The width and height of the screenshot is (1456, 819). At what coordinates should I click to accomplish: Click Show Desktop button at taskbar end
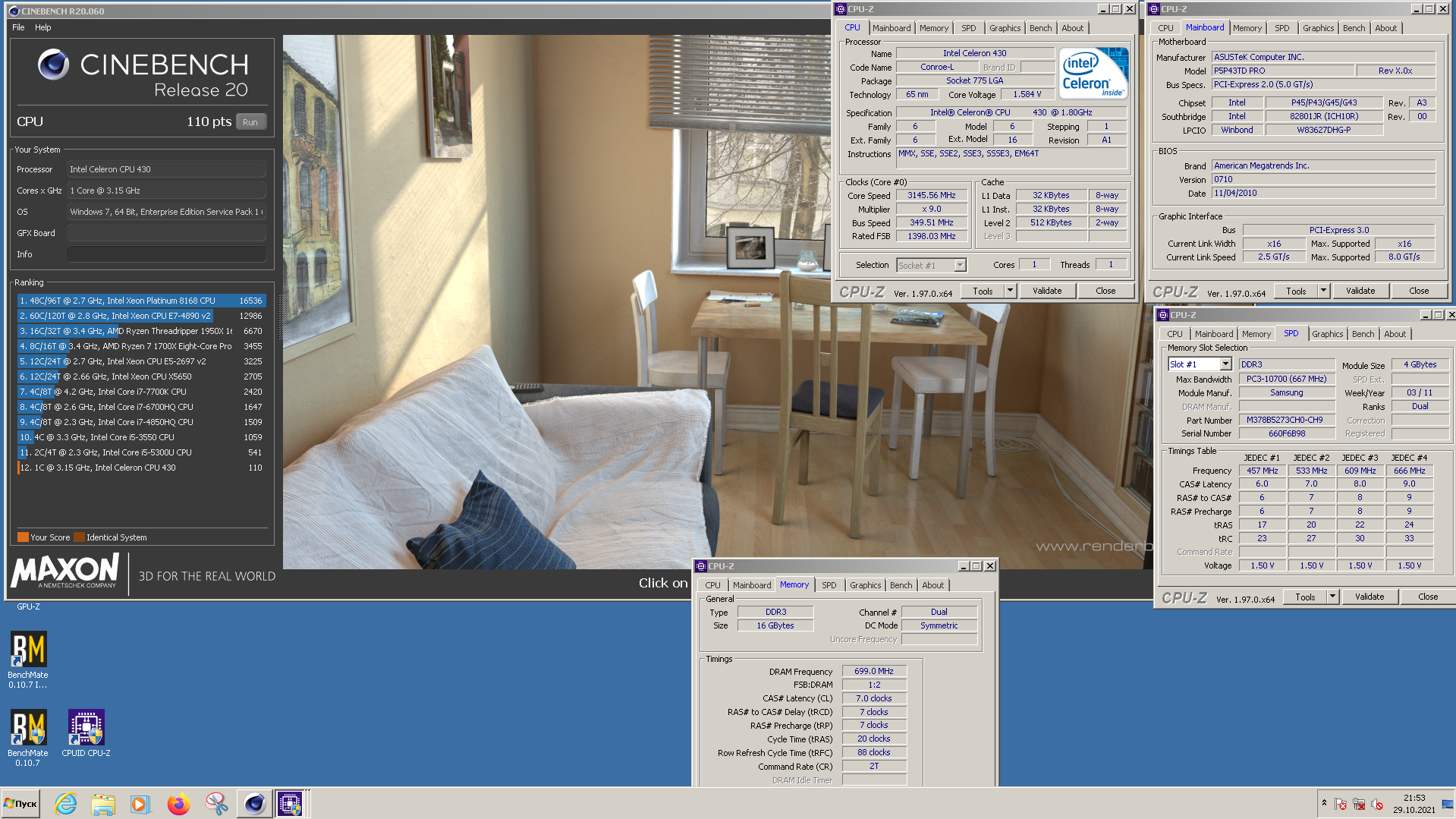pyautogui.click(x=1448, y=804)
